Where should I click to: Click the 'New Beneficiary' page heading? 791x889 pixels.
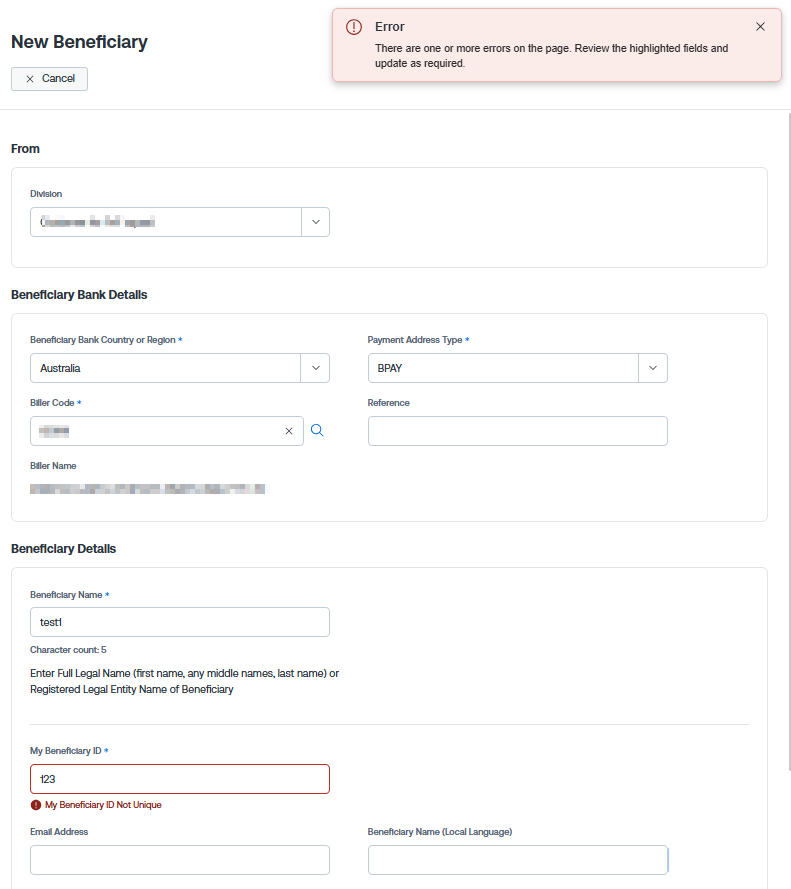coord(79,42)
